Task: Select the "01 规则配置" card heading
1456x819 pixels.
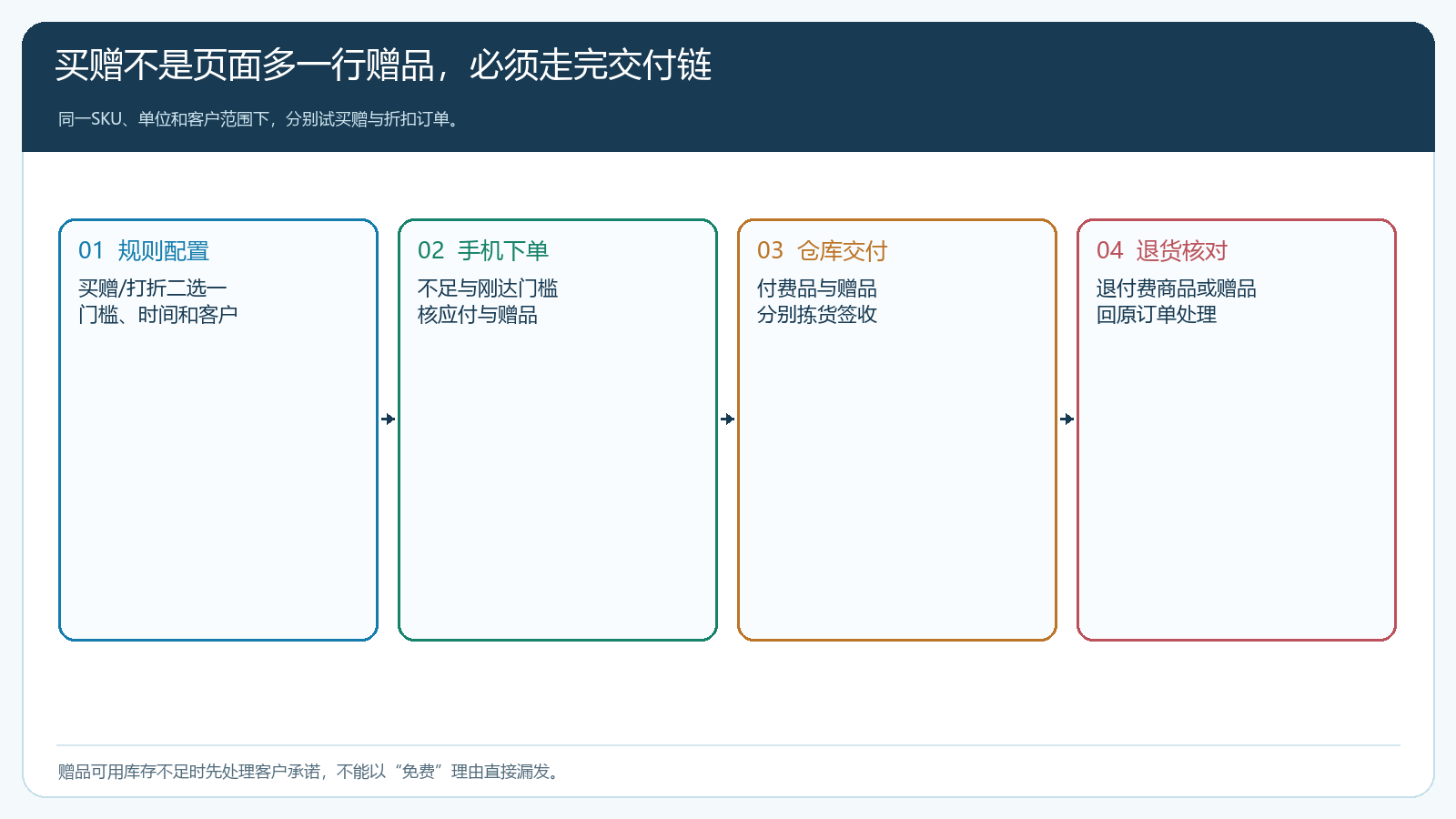Action: point(144,251)
